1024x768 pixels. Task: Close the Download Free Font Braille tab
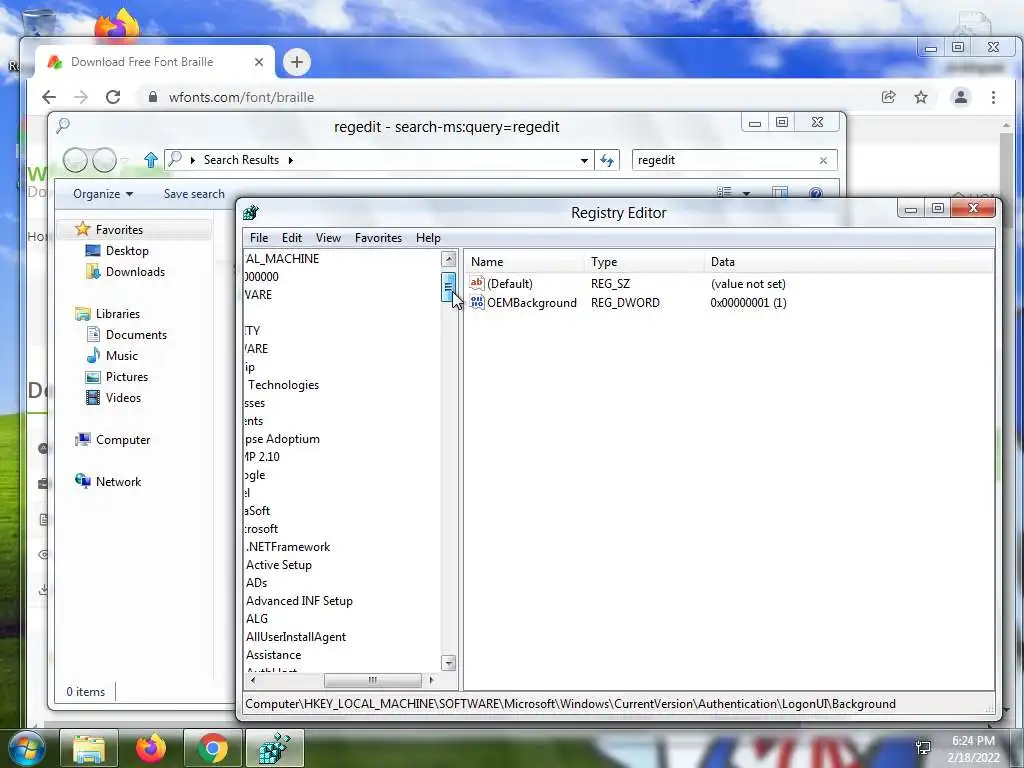point(259,62)
